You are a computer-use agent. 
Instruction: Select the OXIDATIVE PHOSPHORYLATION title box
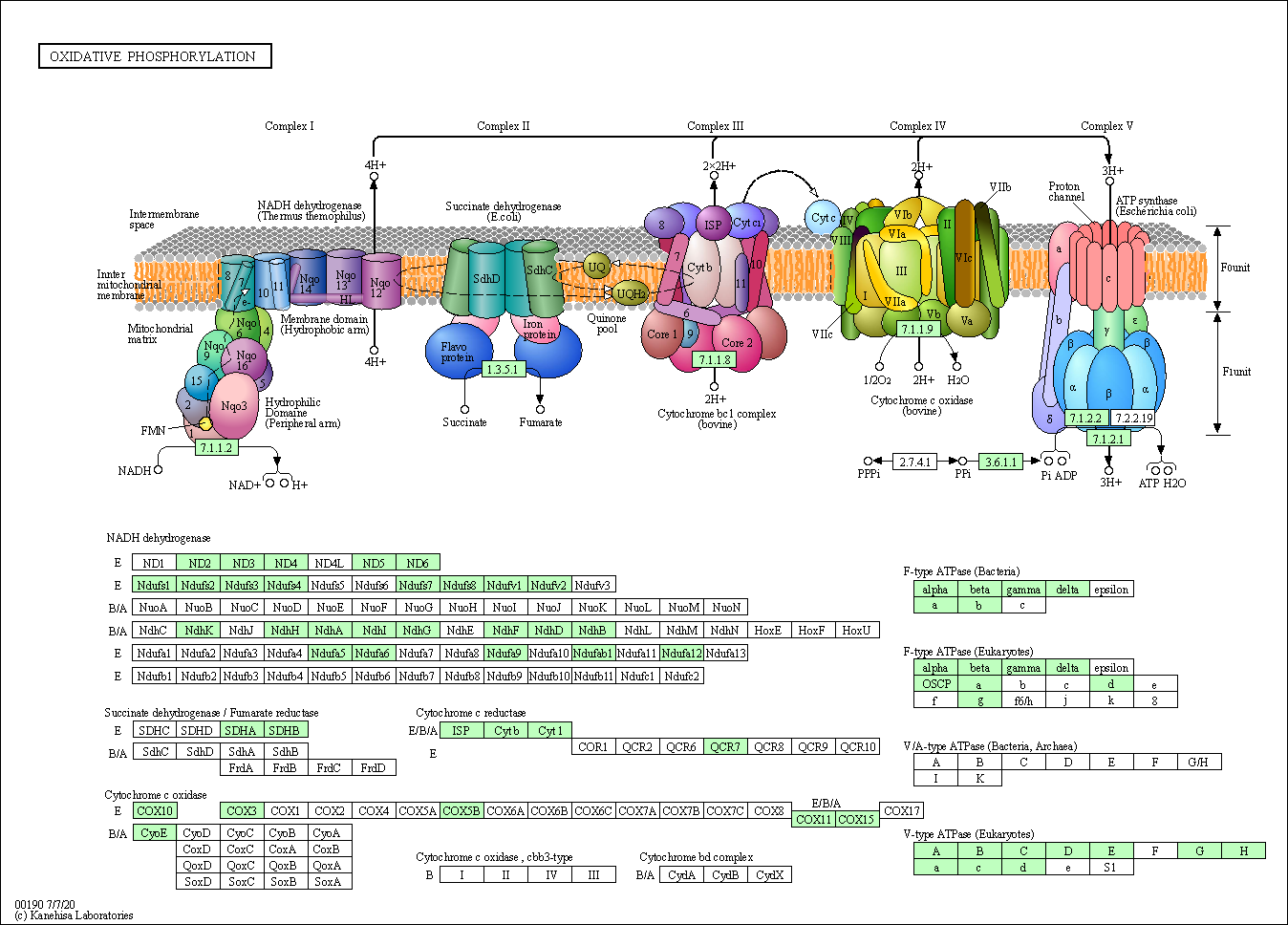[x=155, y=56]
